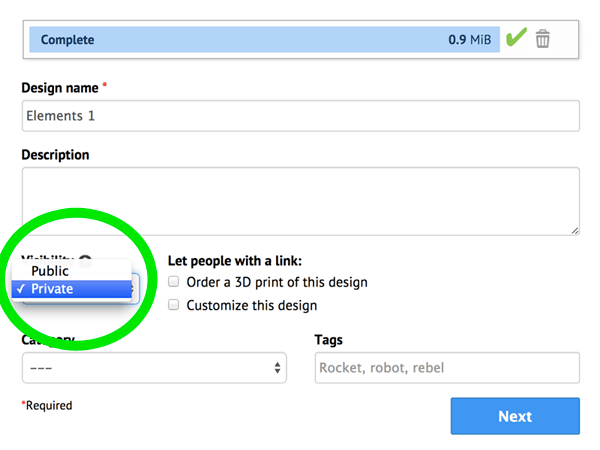Grab the Description resize handle
Image resolution: width=600 pixels, height=450 pixels.
point(575,230)
